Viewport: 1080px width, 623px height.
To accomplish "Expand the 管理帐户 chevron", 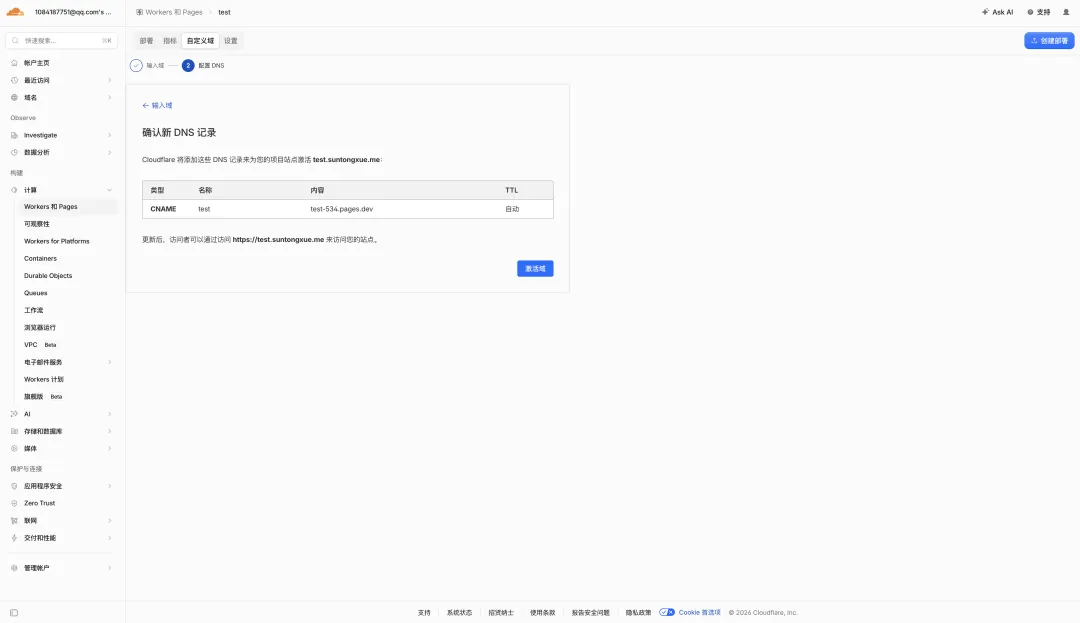I will [x=110, y=568].
